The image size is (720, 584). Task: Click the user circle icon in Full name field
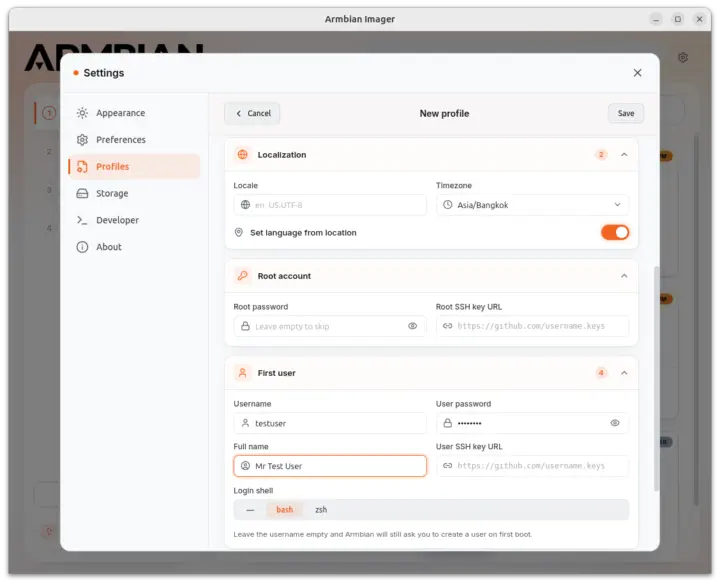(x=246, y=466)
